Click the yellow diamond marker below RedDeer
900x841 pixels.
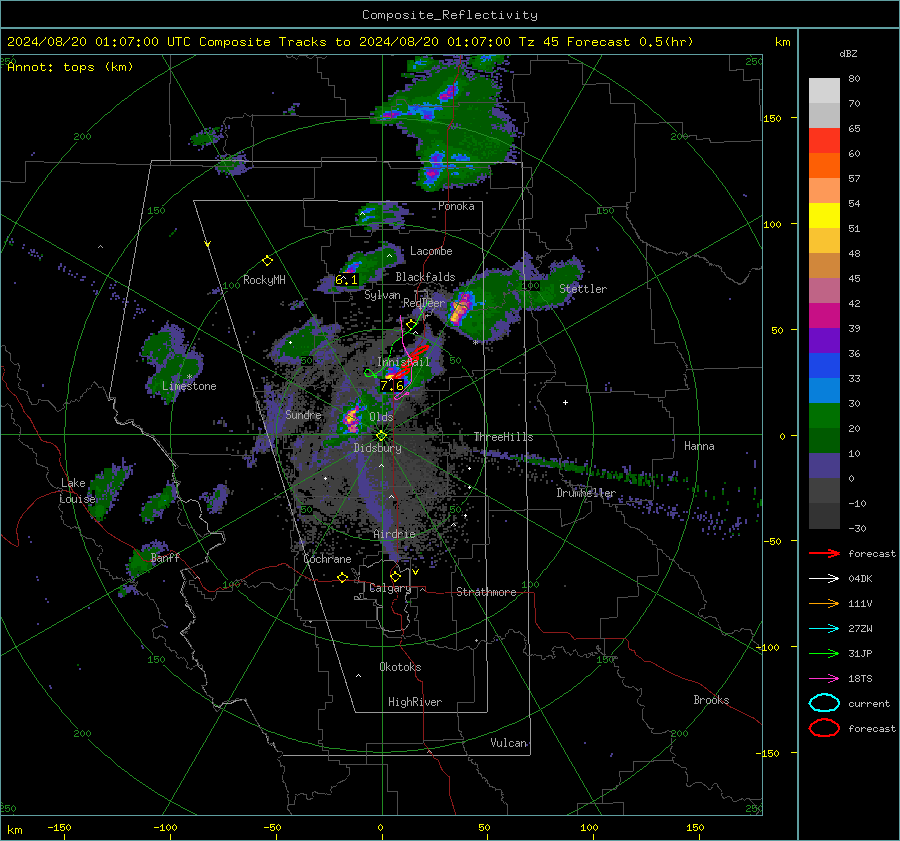click(411, 325)
